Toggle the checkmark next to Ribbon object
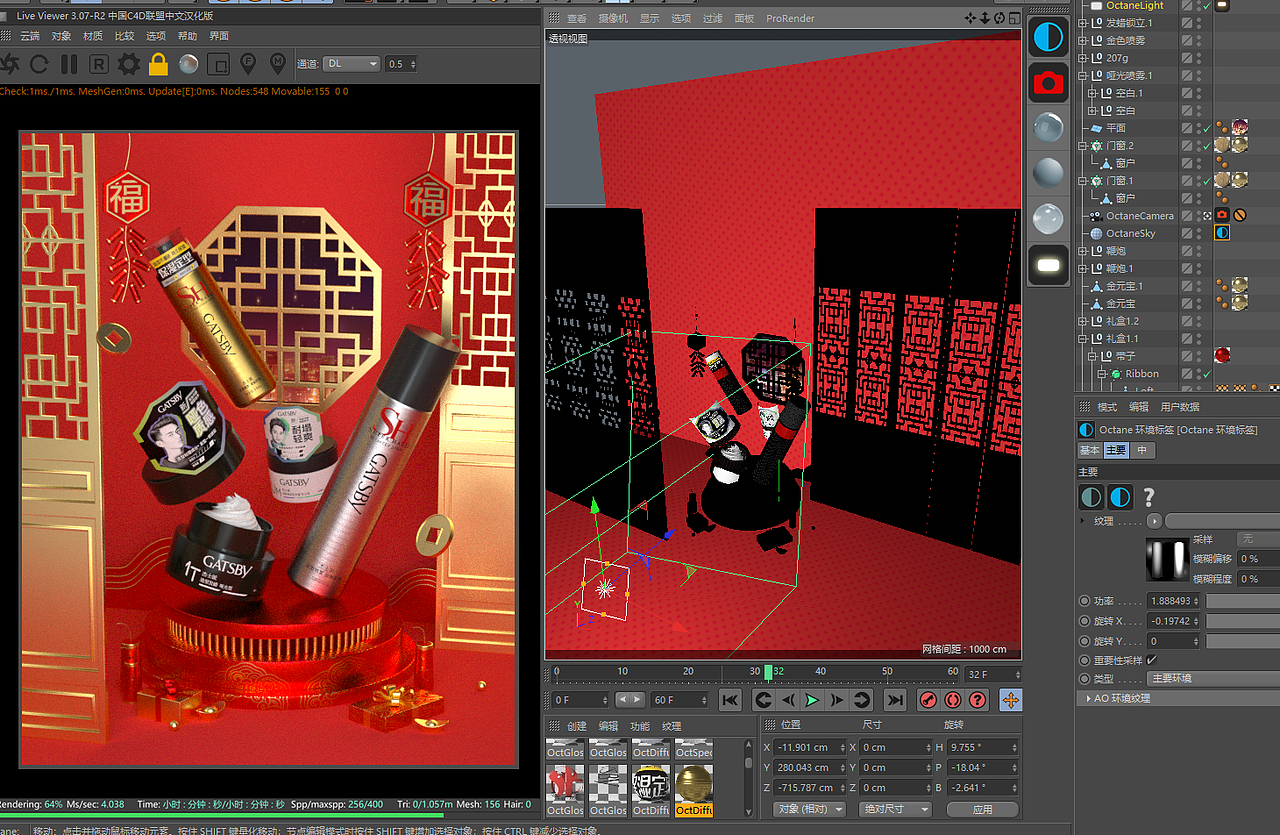This screenshot has height=835, width=1280. 1207,373
